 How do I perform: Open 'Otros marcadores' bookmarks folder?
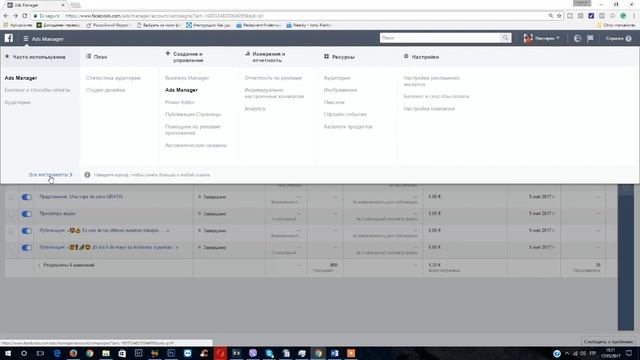click(x=616, y=25)
